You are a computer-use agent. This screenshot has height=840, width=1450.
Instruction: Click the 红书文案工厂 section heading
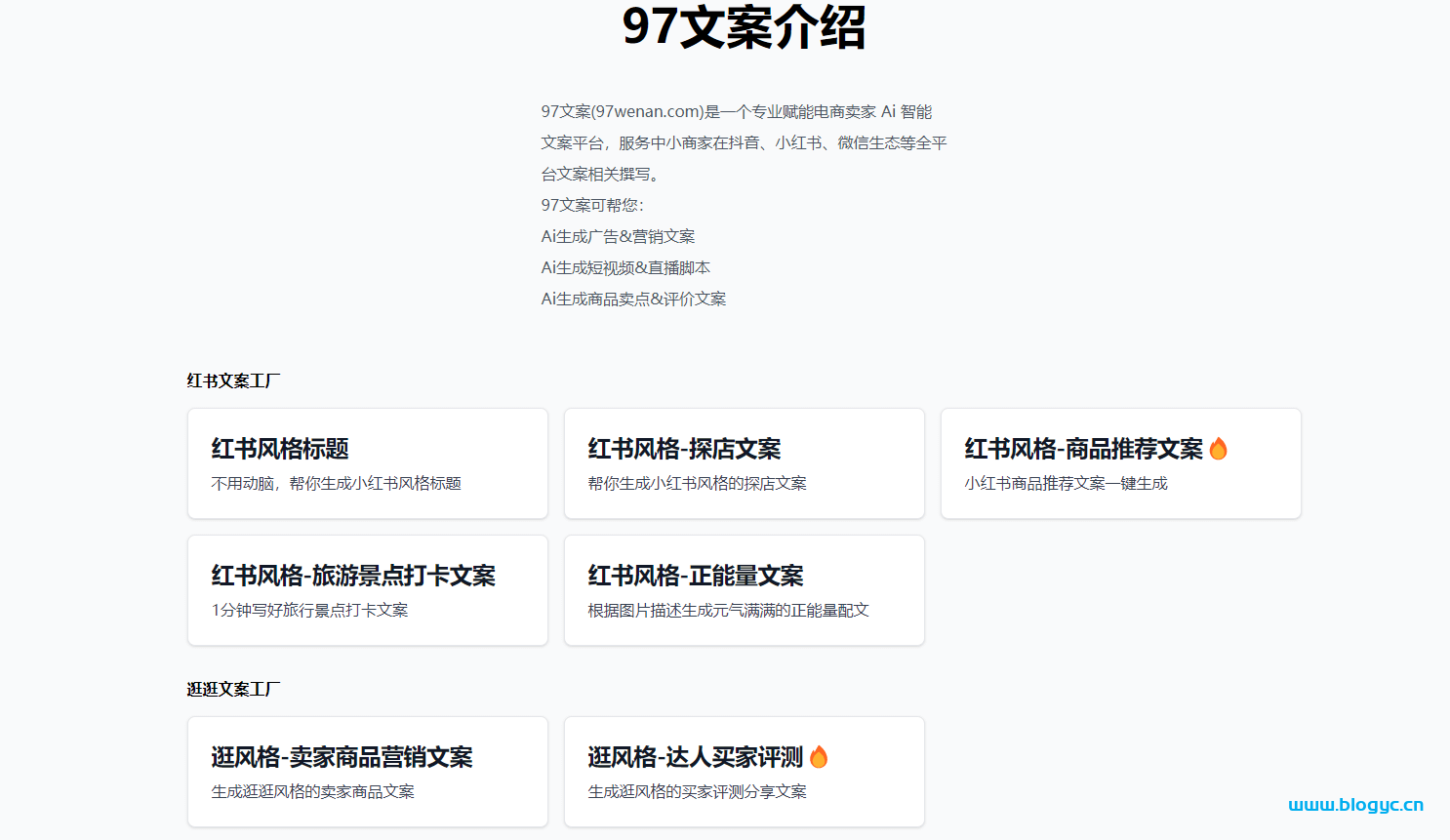click(233, 380)
